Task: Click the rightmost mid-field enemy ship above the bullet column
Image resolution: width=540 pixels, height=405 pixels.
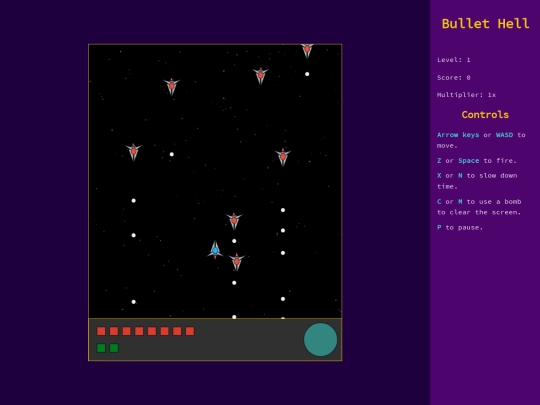Action: [283, 157]
